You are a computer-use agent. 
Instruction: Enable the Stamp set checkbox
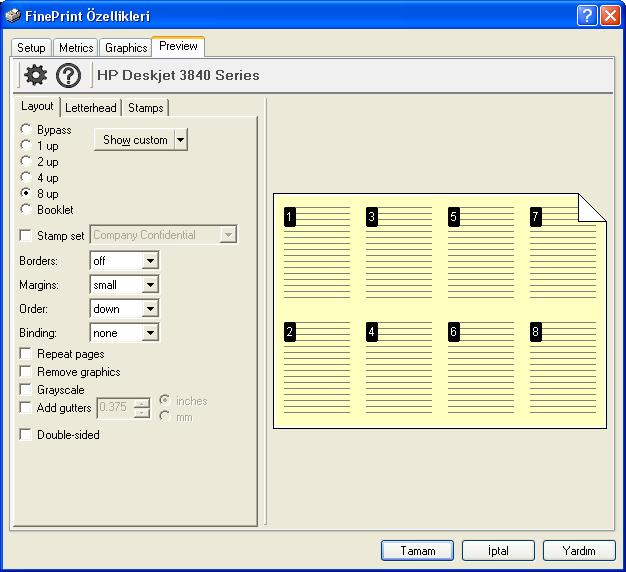tap(26, 235)
